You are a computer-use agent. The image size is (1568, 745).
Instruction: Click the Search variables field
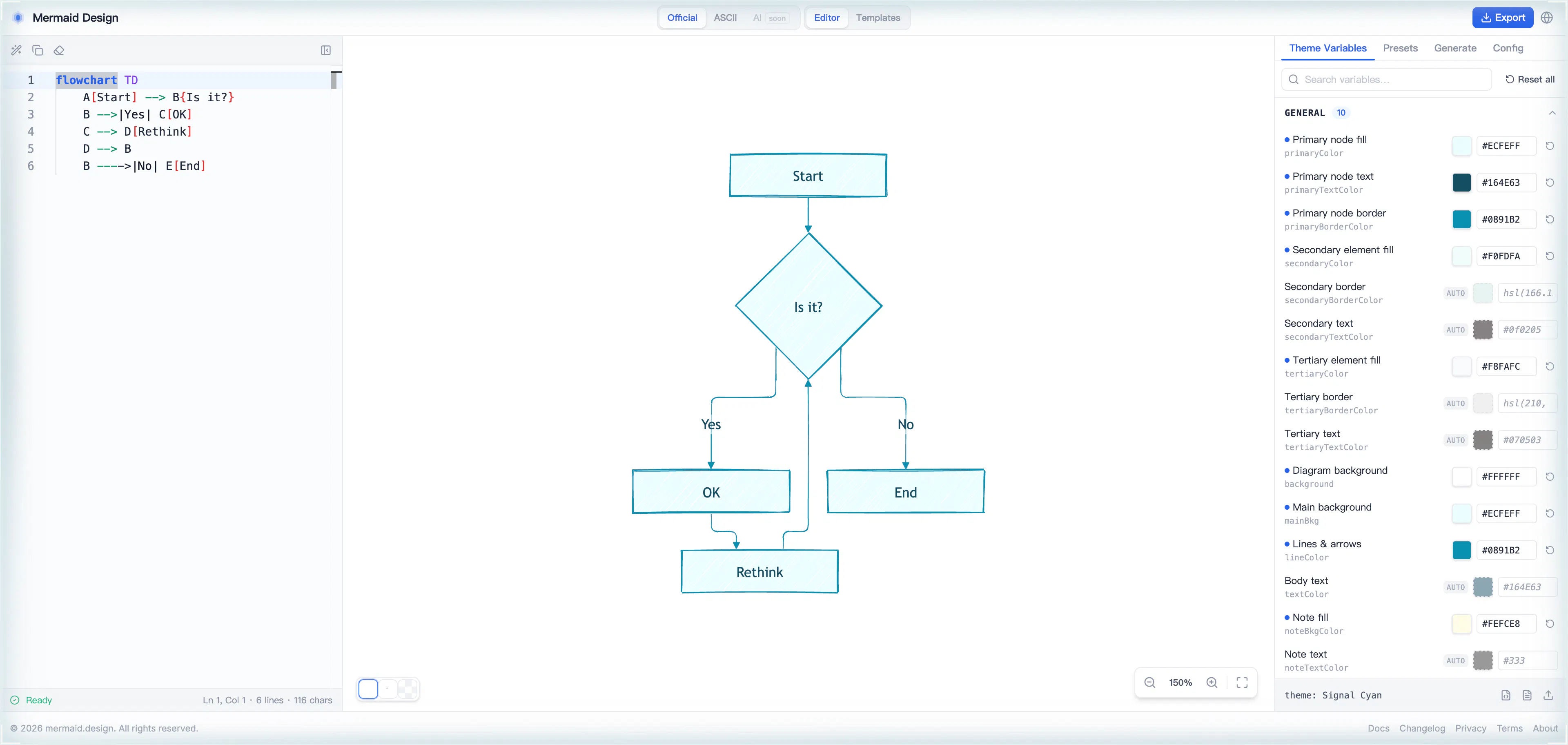(1386, 80)
